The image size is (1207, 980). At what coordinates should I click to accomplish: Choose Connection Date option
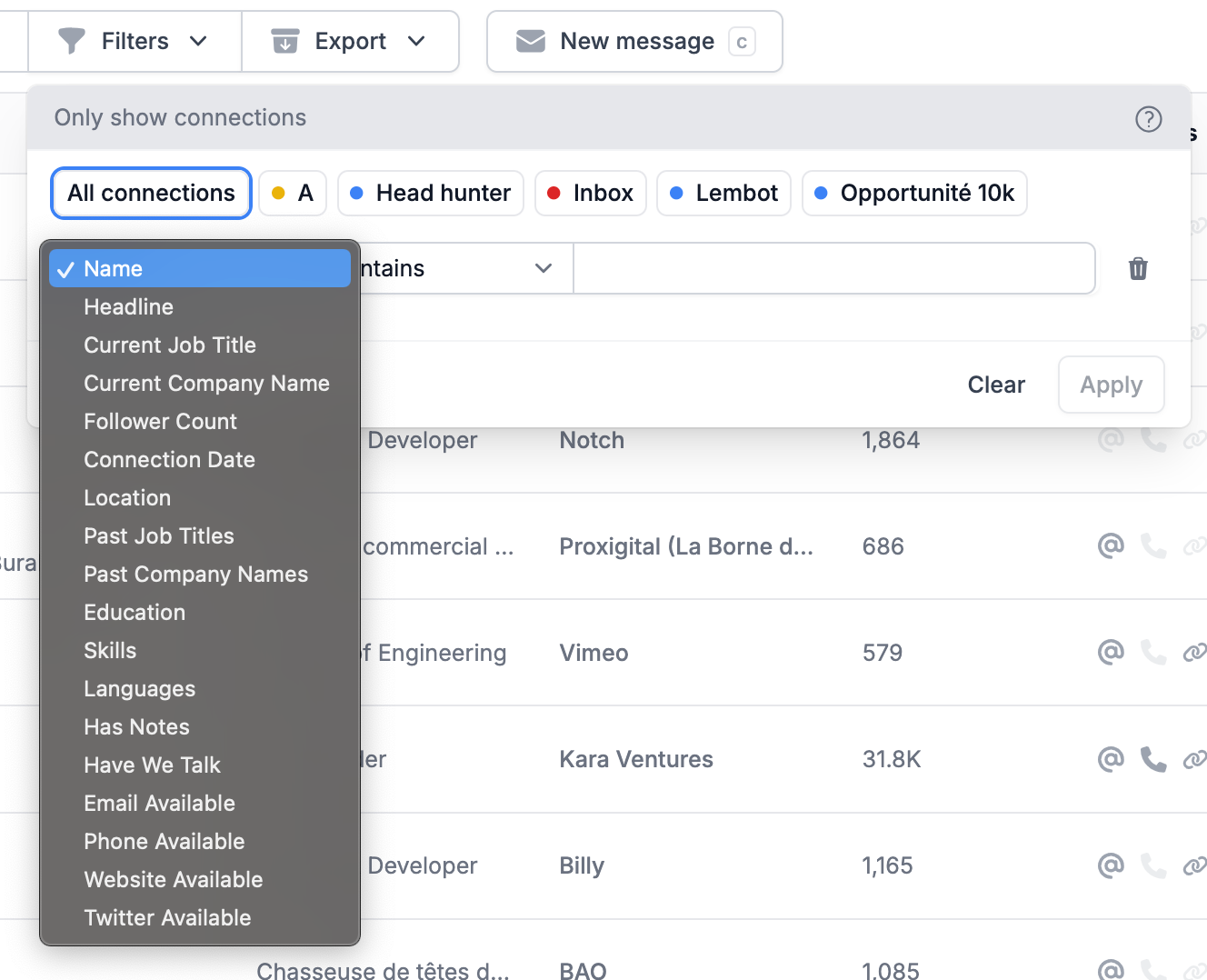point(200,459)
